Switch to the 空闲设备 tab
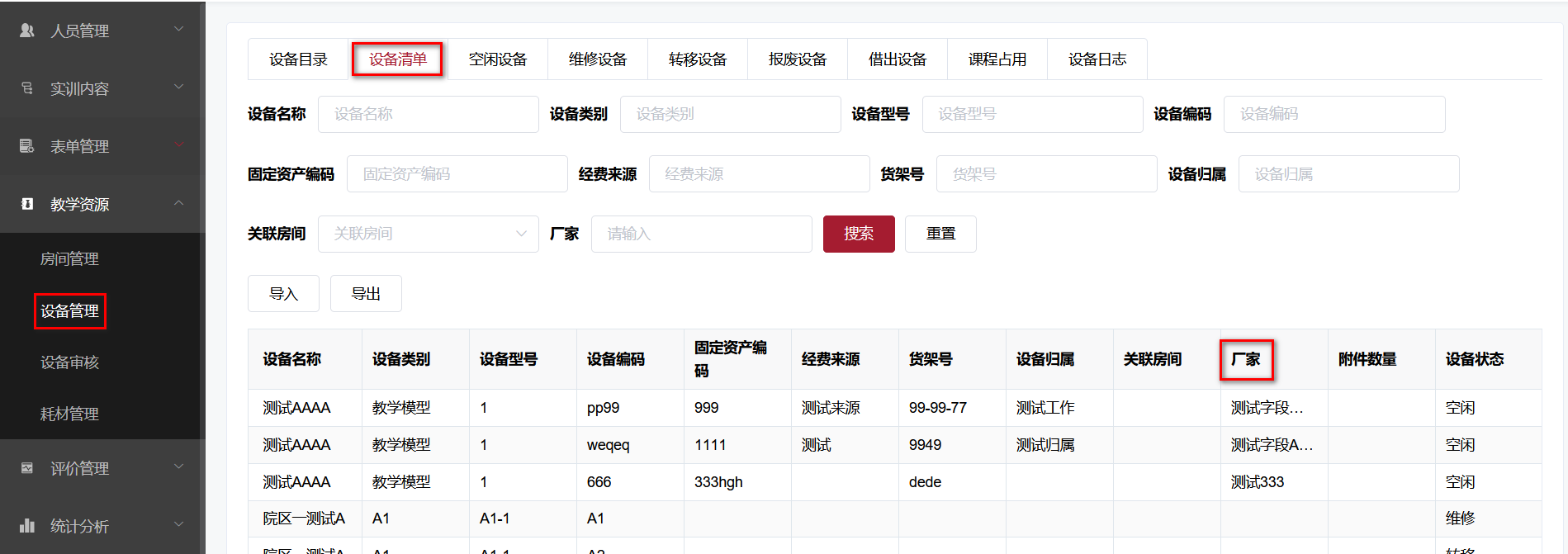Image resolution: width=1568 pixels, height=554 pixels. pyautogui.click(x=498, y=59)
